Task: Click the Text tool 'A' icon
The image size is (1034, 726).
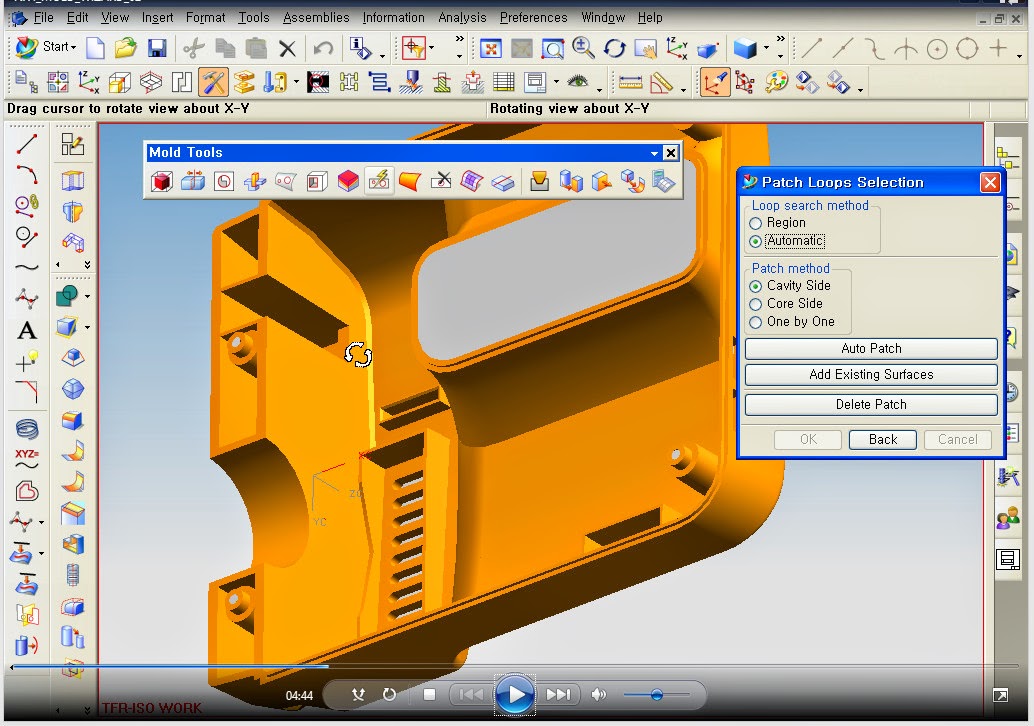Action: point(27,331)
